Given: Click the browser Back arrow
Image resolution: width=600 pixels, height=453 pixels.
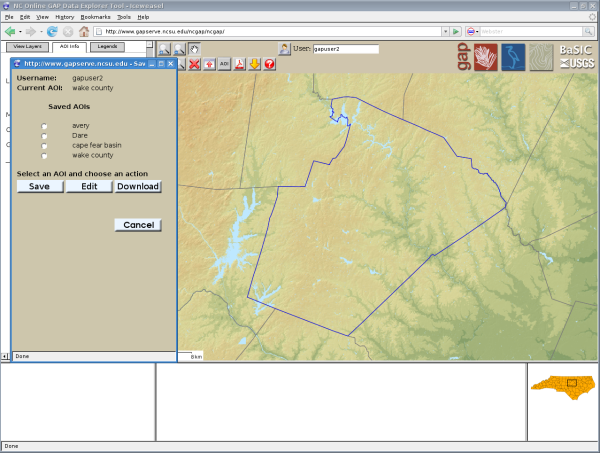Looking at the screenshot, I should click(10, 31).
